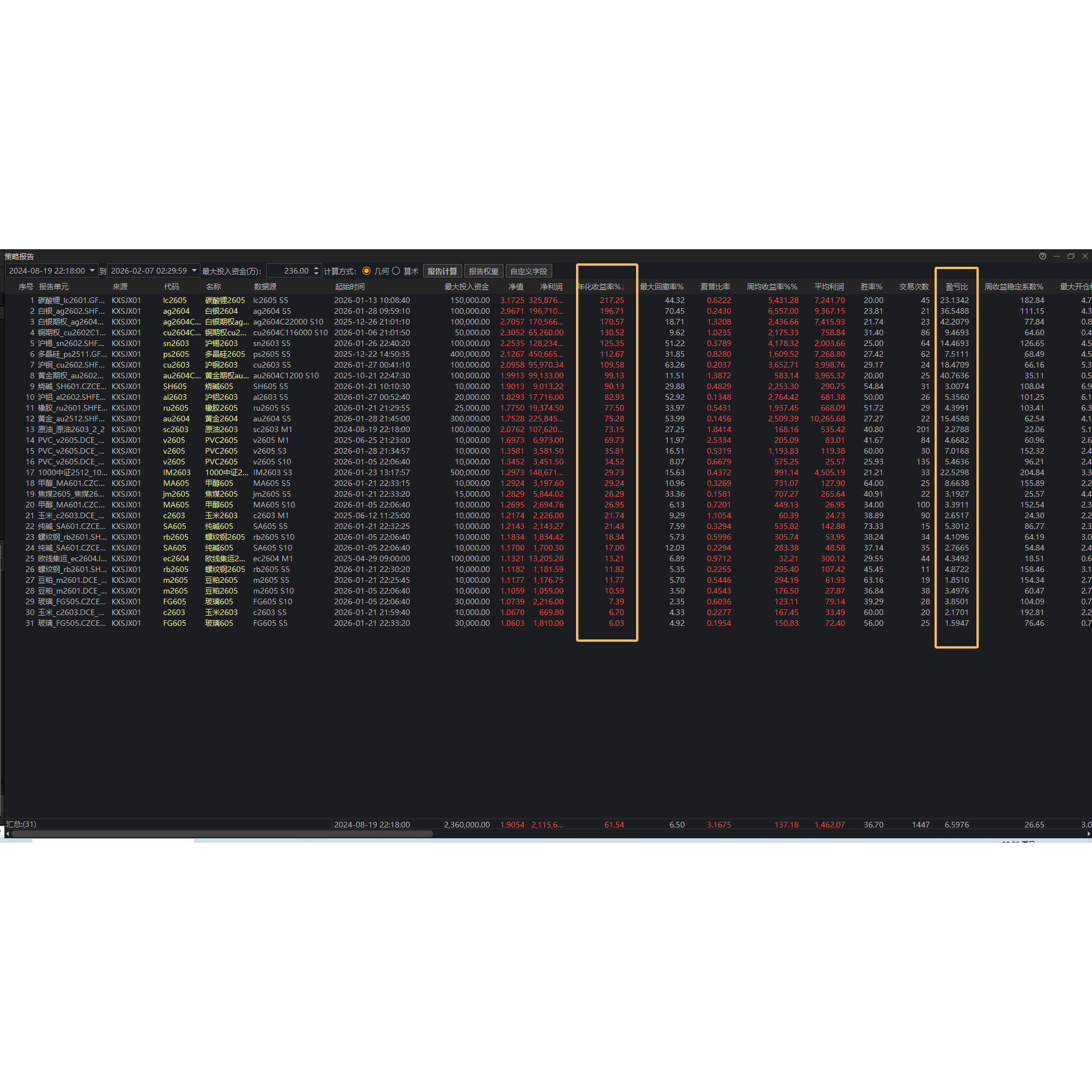Click the horizontal scrollbar right arrow
The image size is (1092, 1092).
click(x=1088, y=834)
